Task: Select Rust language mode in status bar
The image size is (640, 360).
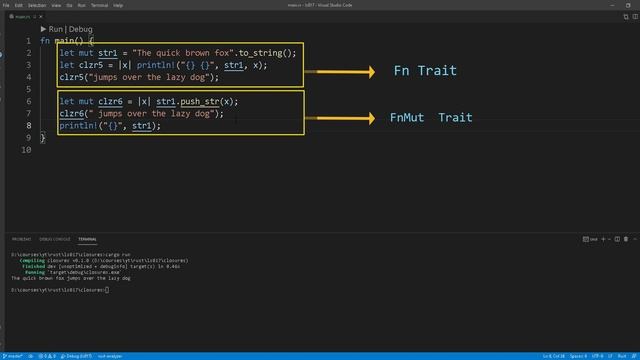Action: tap(622, 356)
